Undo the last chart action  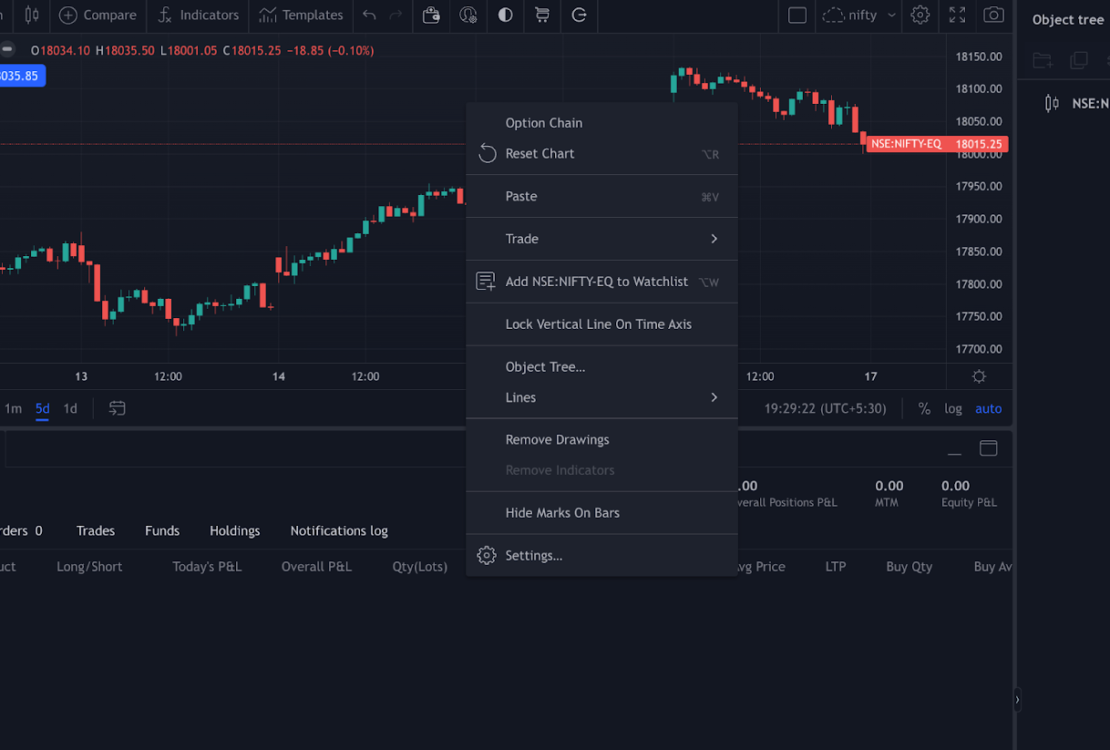369,15
